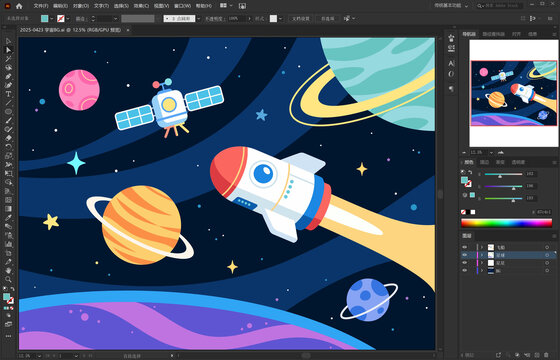Open Edit Toolbar three-dots button
This screenshot has width=560, height=360.
[9, 336]
